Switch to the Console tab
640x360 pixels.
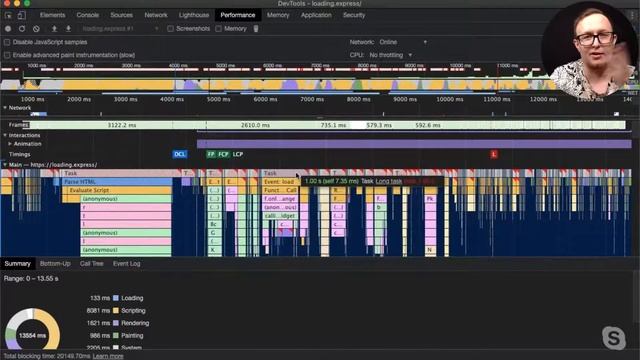[88, 15]
